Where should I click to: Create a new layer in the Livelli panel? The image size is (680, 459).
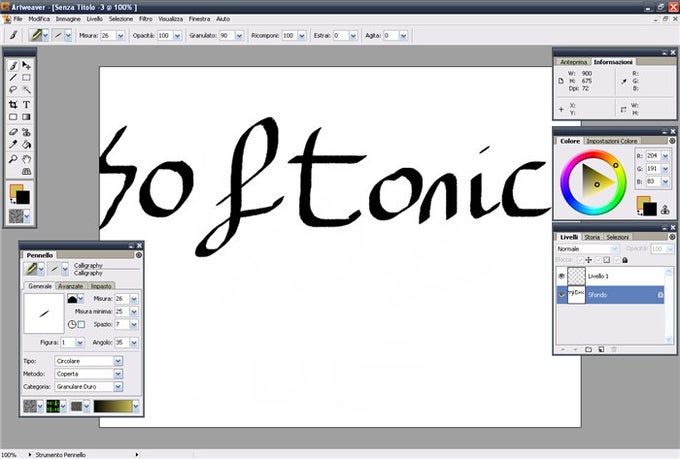(601, 349)
